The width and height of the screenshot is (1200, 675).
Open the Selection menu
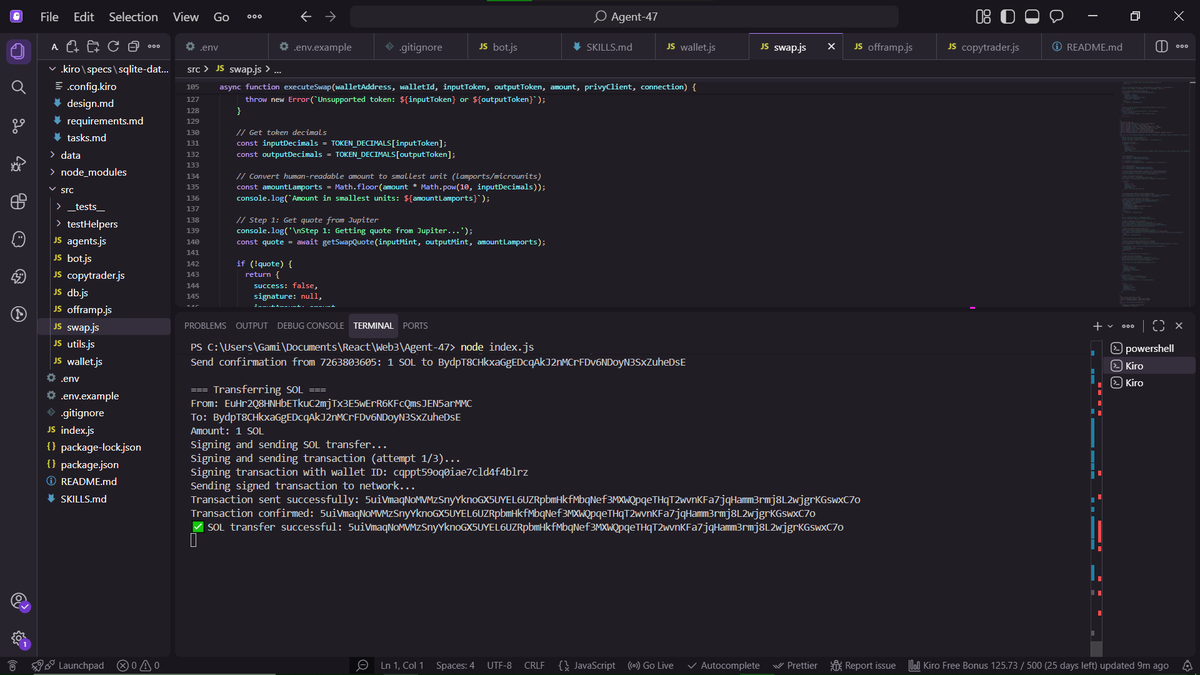coord(133,17)
